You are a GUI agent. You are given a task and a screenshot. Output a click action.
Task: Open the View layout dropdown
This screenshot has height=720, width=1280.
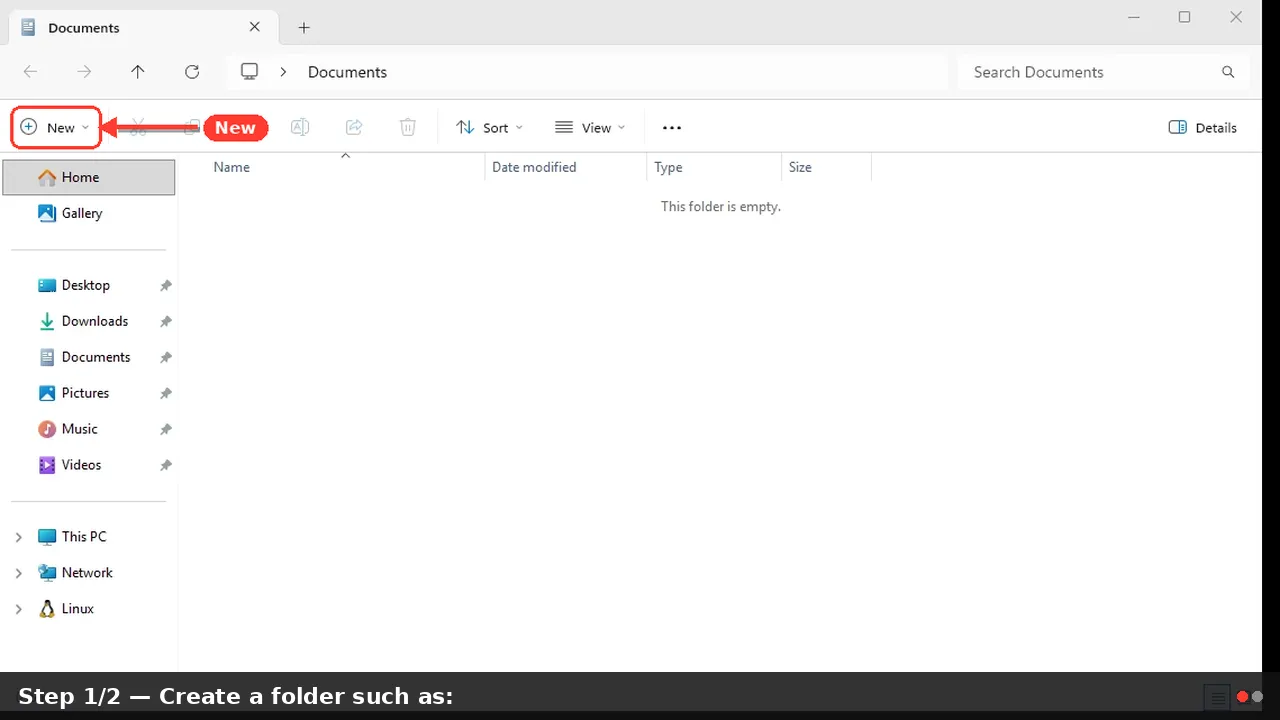590,127
